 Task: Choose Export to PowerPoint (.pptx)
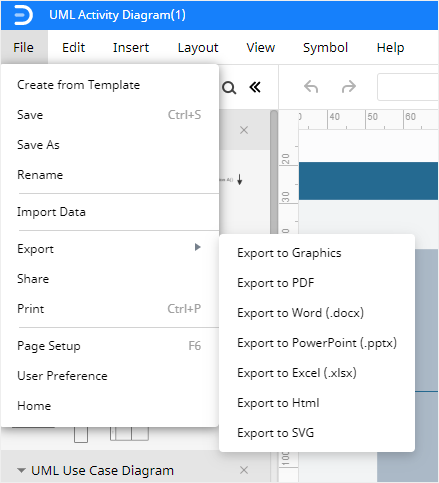pyautogui.click(x=317, y=343)
